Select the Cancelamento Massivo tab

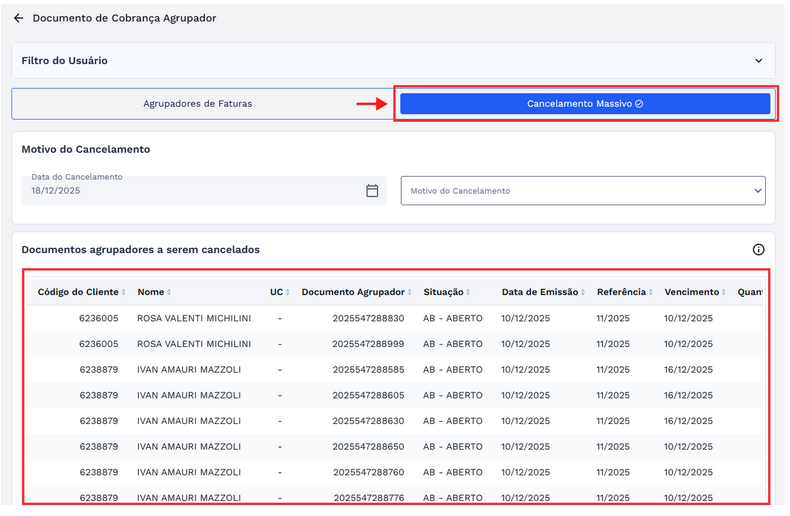click(x=584, y=103)
